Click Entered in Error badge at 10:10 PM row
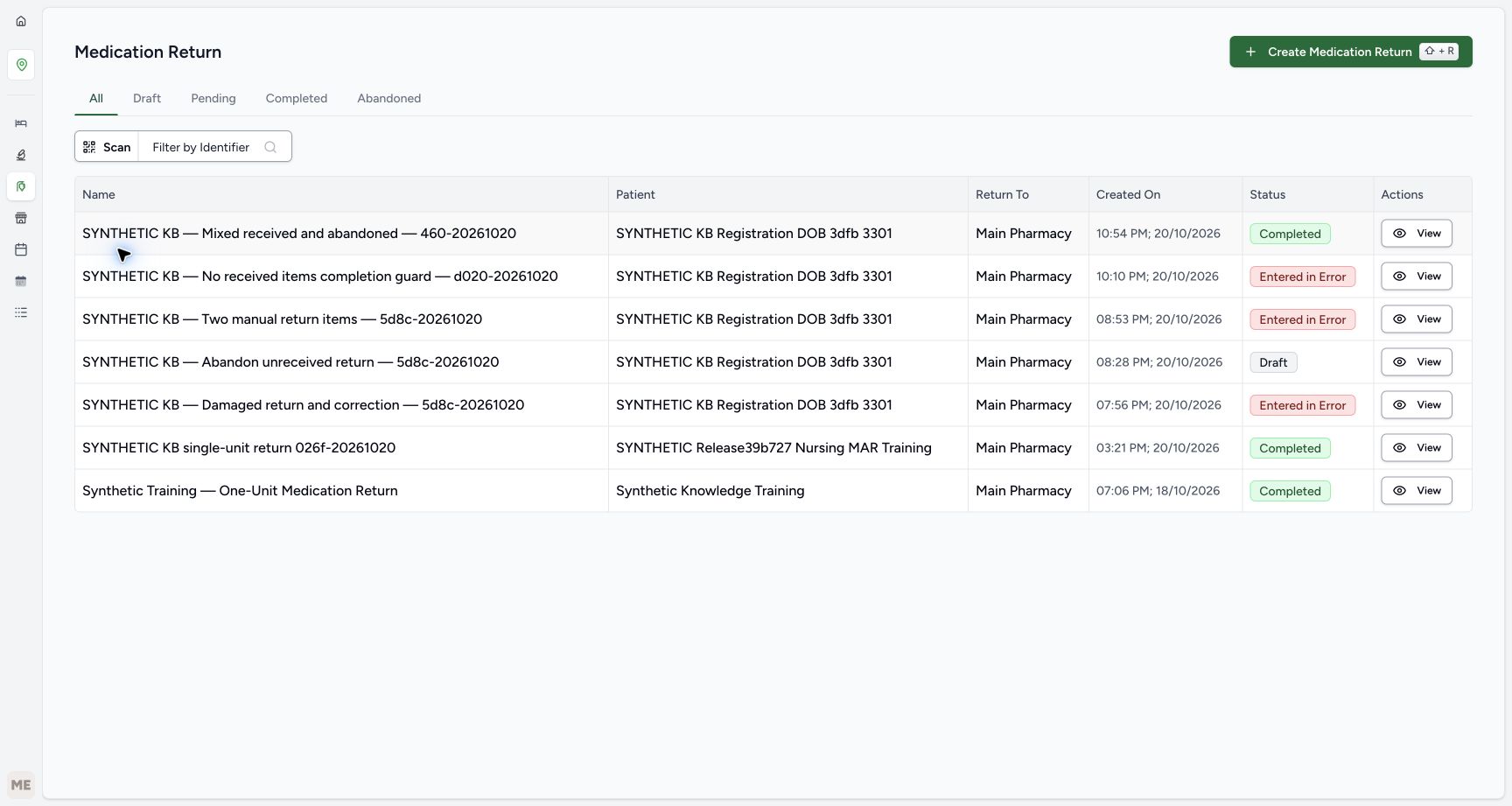 1303,277
